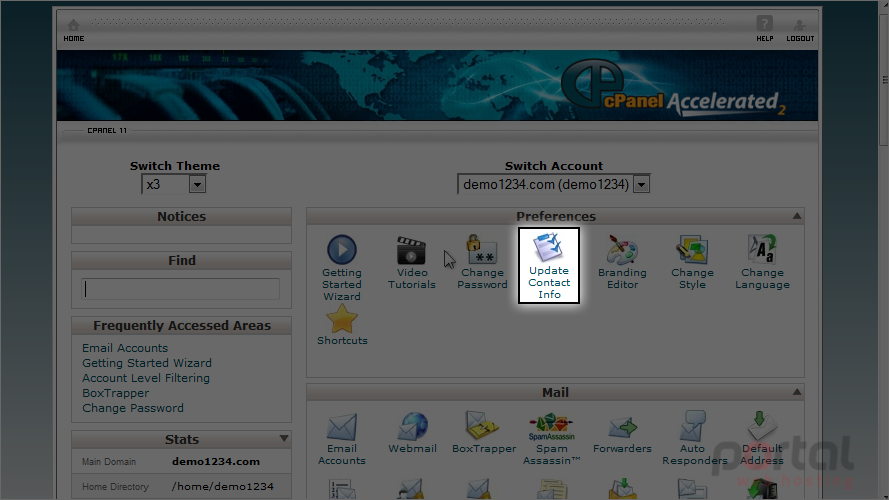Click the Find search field
The width and height of the screenshot is (889, 500).
pyautogui.click(x=180, y=289)
